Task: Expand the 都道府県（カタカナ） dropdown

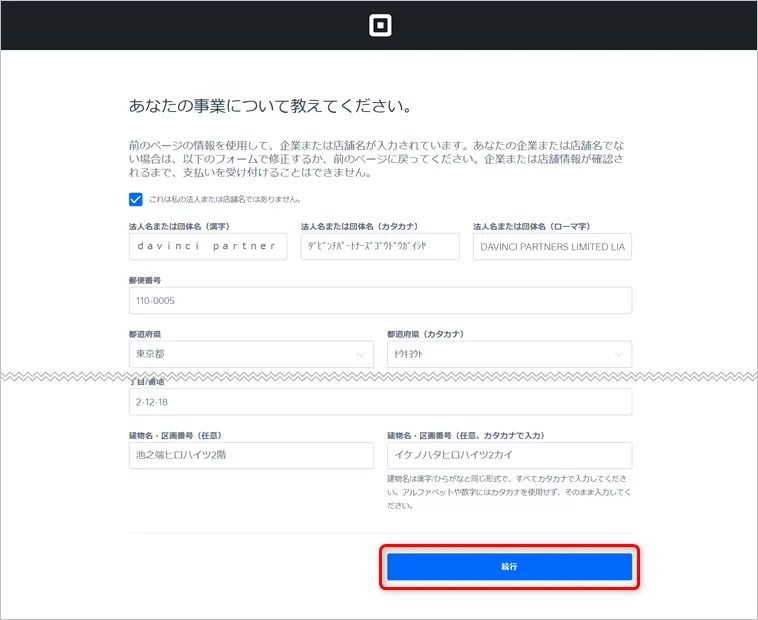Action: [508, 354]
